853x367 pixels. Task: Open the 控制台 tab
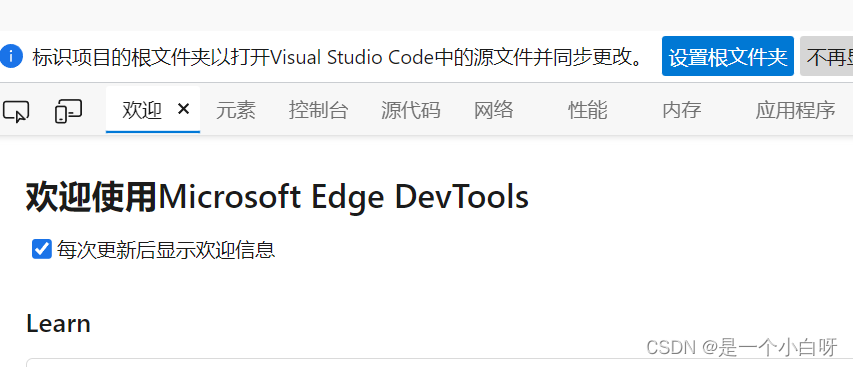tap(318, 110)
